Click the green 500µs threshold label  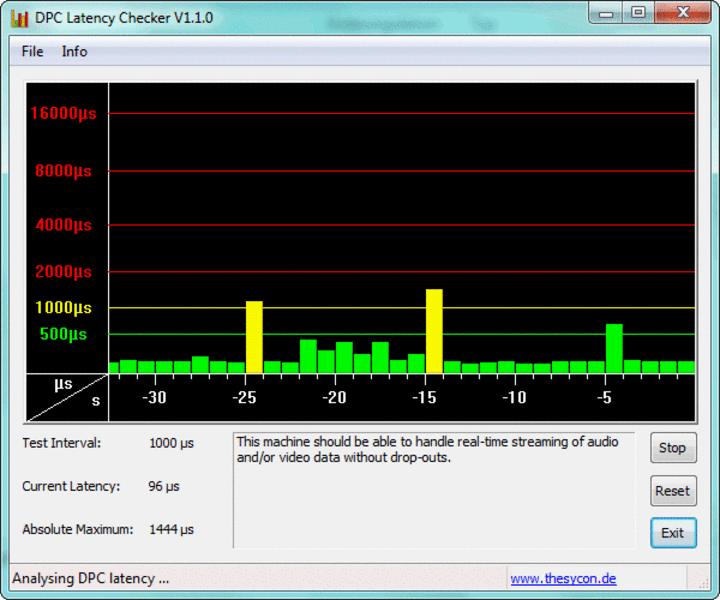[63, 334]
